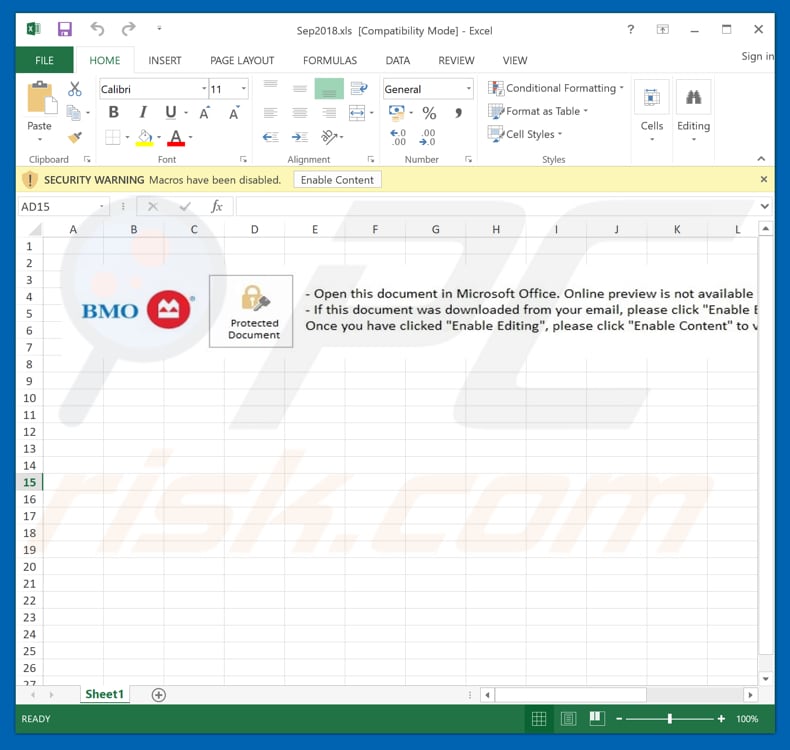Screen dimensions: 790x750
Task: Apply comma style
Action: (458, 113)
